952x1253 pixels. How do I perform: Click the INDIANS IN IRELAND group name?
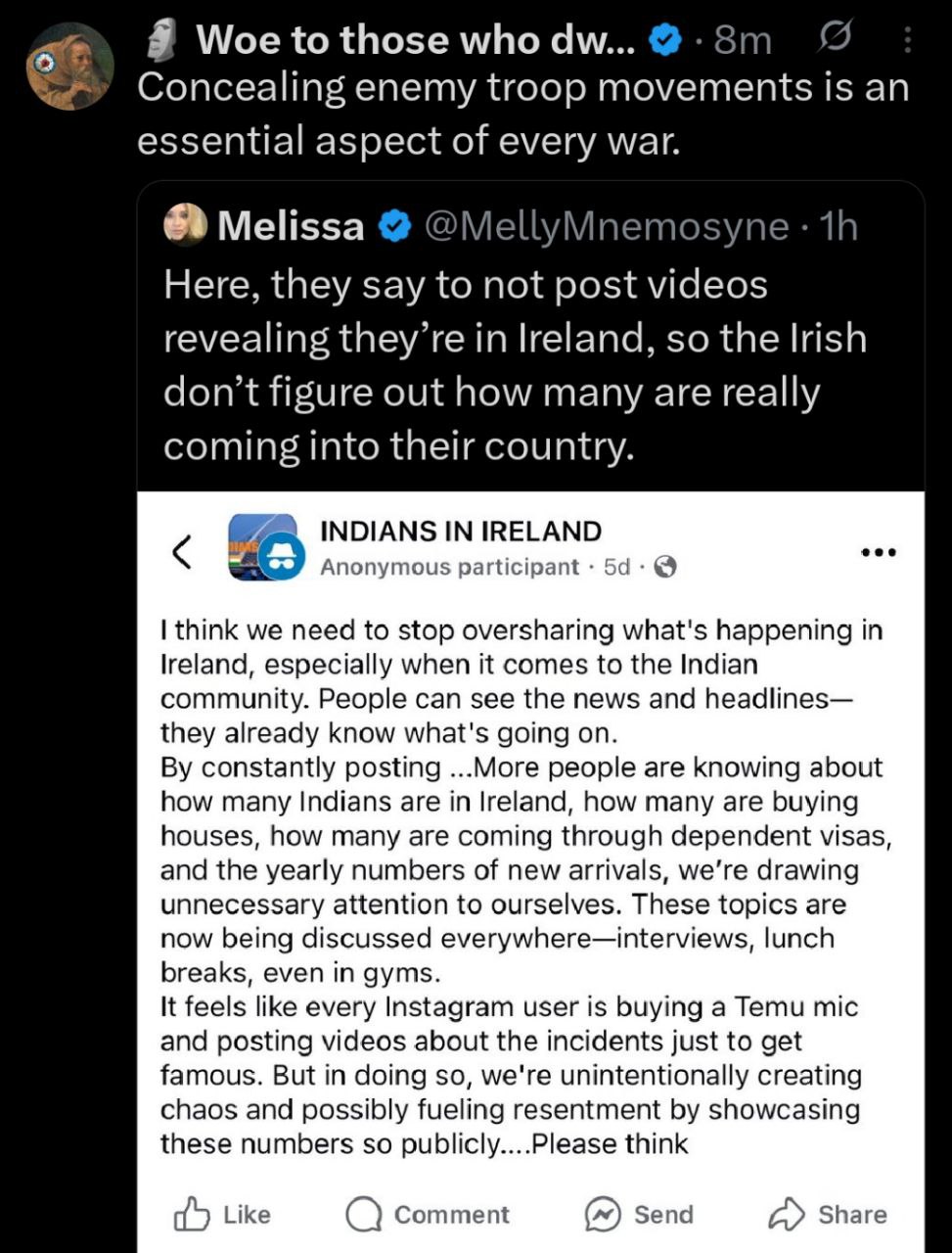(x=461, y=531)
